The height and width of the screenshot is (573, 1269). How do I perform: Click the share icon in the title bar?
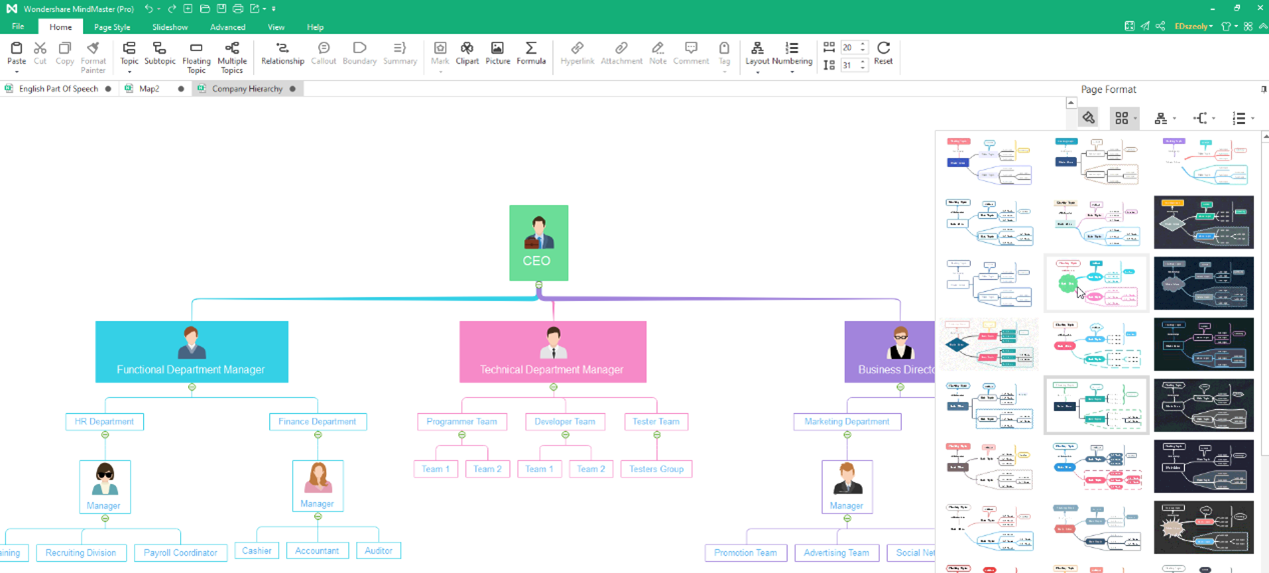point(1160,26)
